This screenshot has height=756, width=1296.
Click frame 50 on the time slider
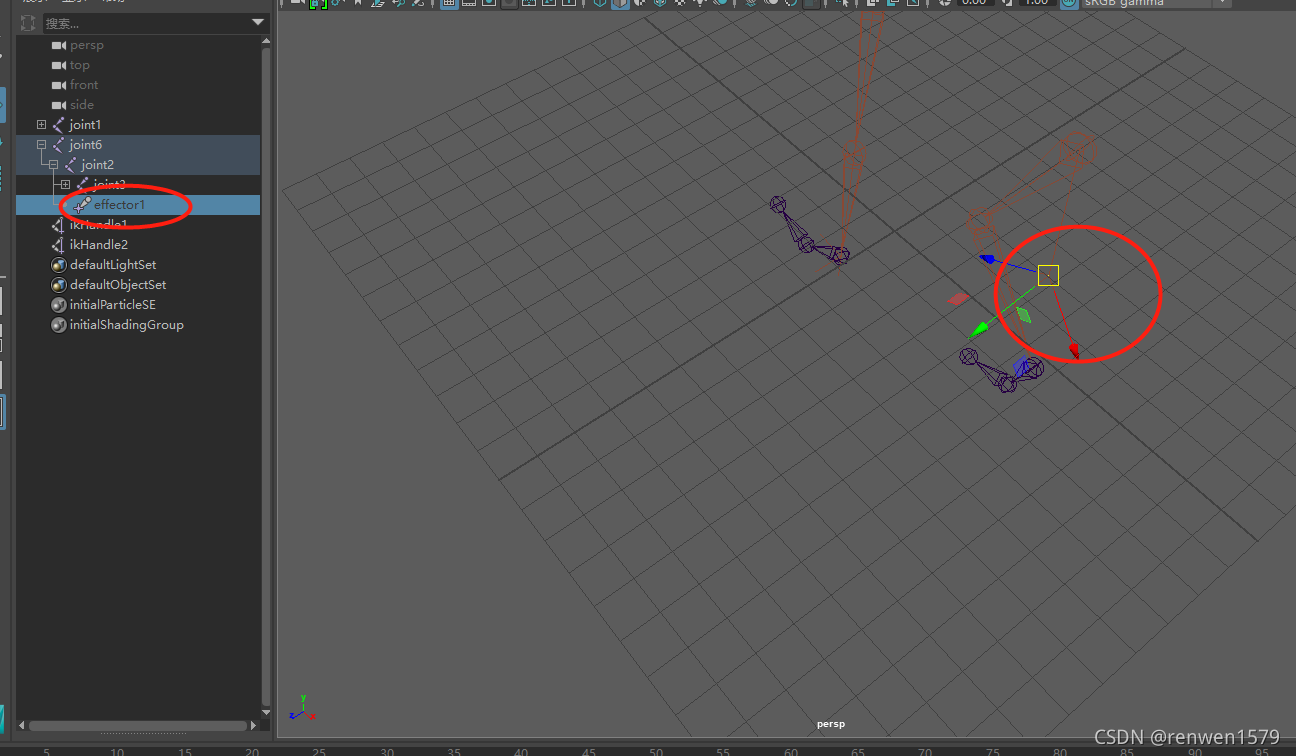coord(656,751)
